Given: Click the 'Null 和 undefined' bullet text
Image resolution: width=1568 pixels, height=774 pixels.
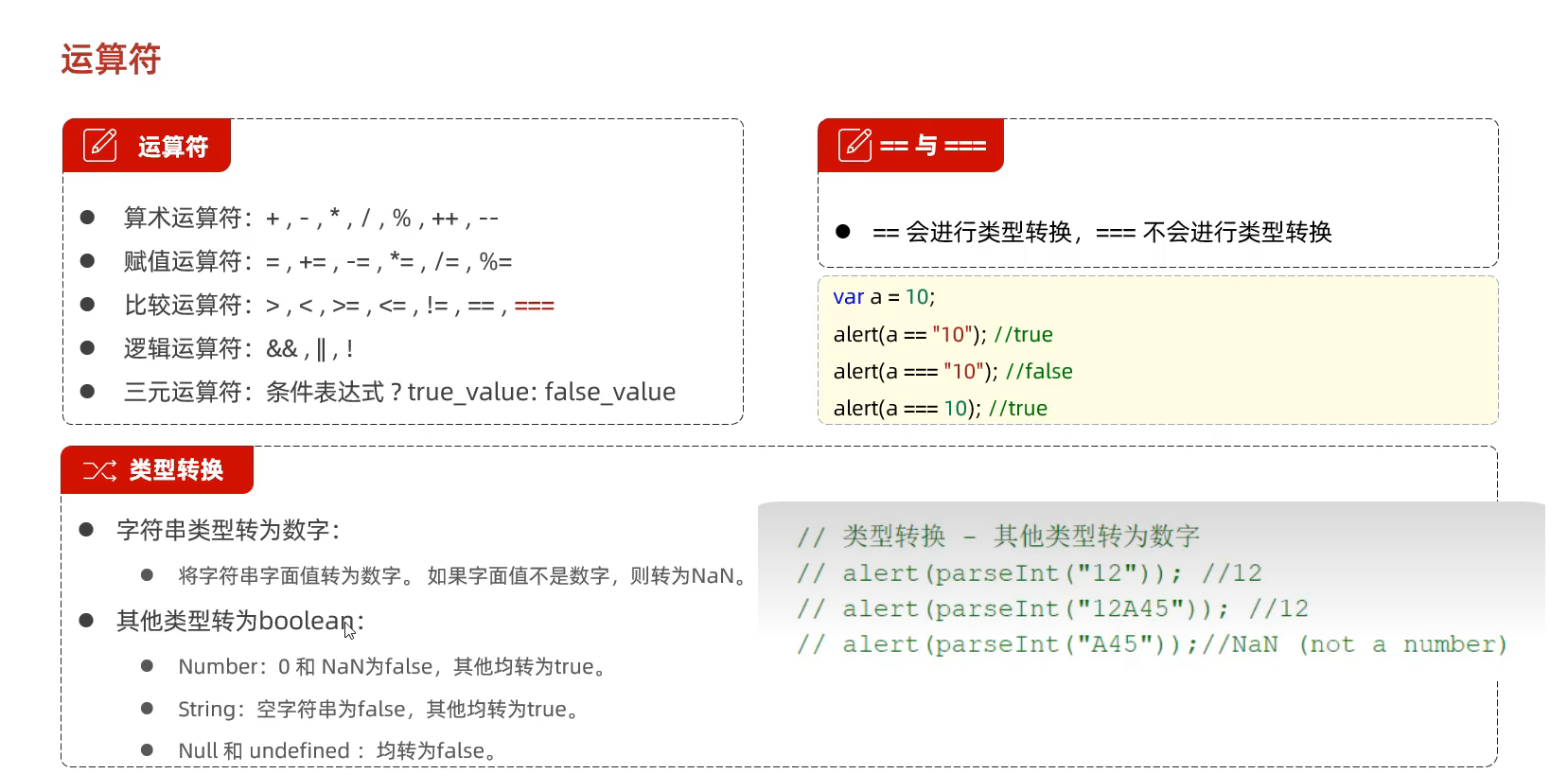Looking at the screenshot, I should coord(336,750).
